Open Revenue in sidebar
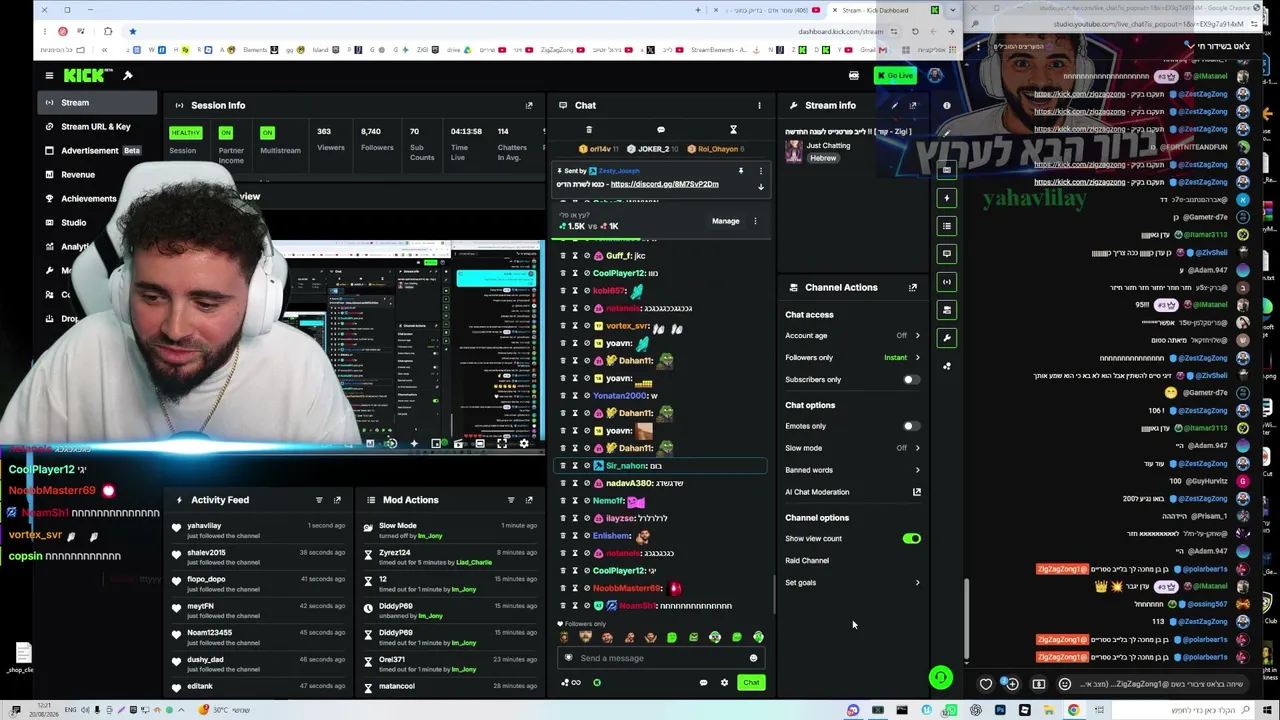Screen dimensions: 1280x720 [98, 175]
